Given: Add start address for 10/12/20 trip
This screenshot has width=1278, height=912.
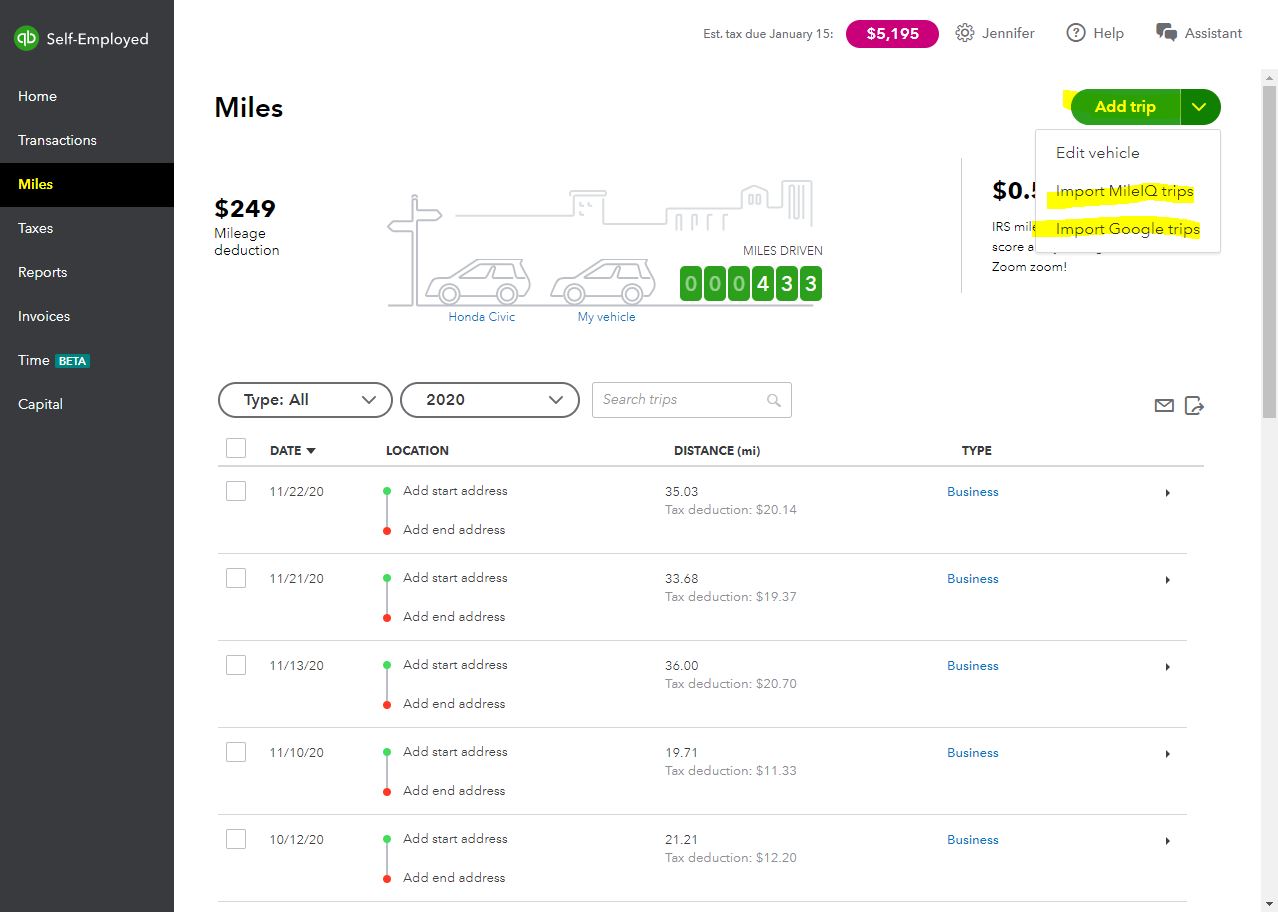Looking at the screenshot, I should pyautogui.click(x=455, y=839).
